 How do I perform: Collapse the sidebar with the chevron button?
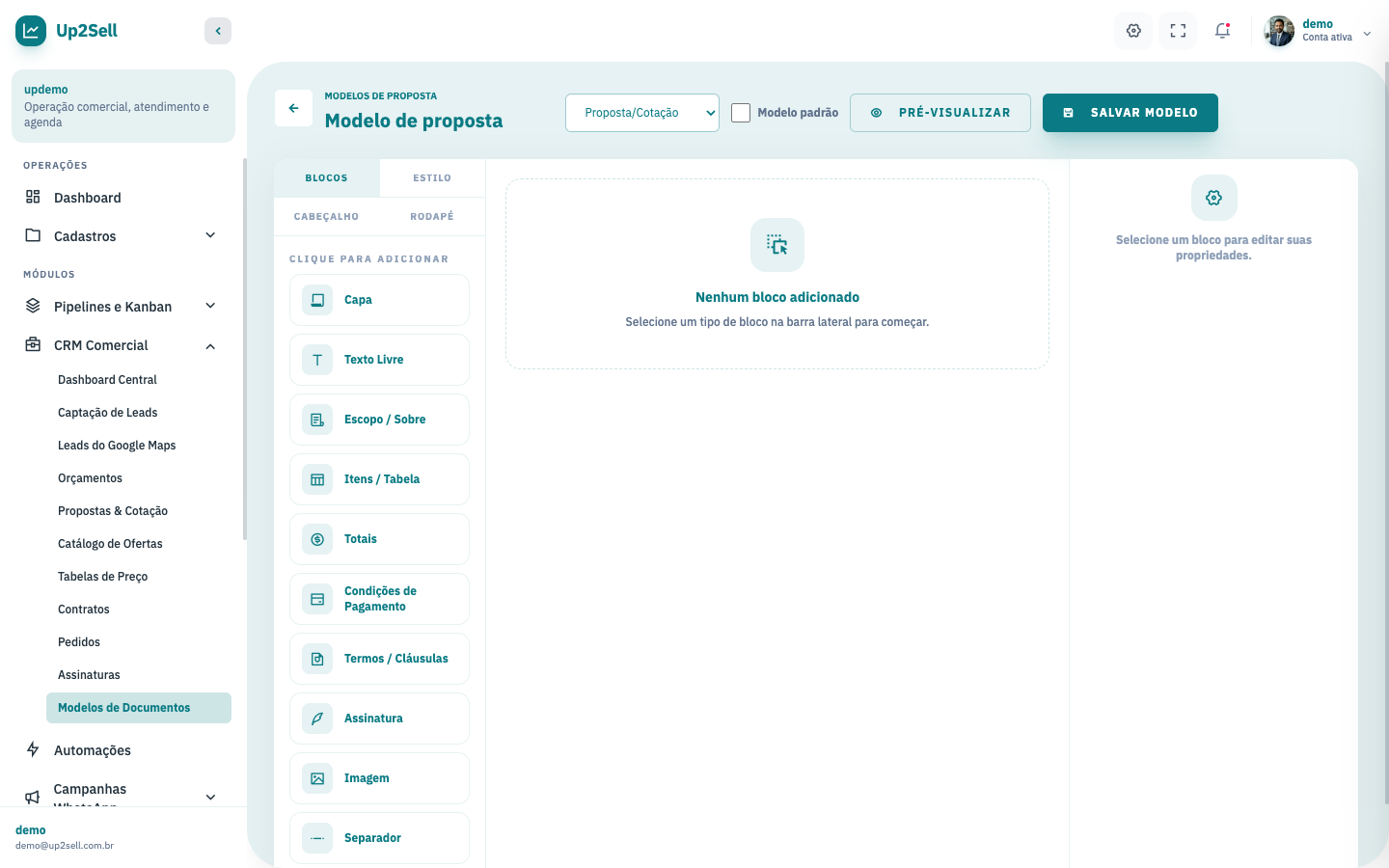(218, 31)
